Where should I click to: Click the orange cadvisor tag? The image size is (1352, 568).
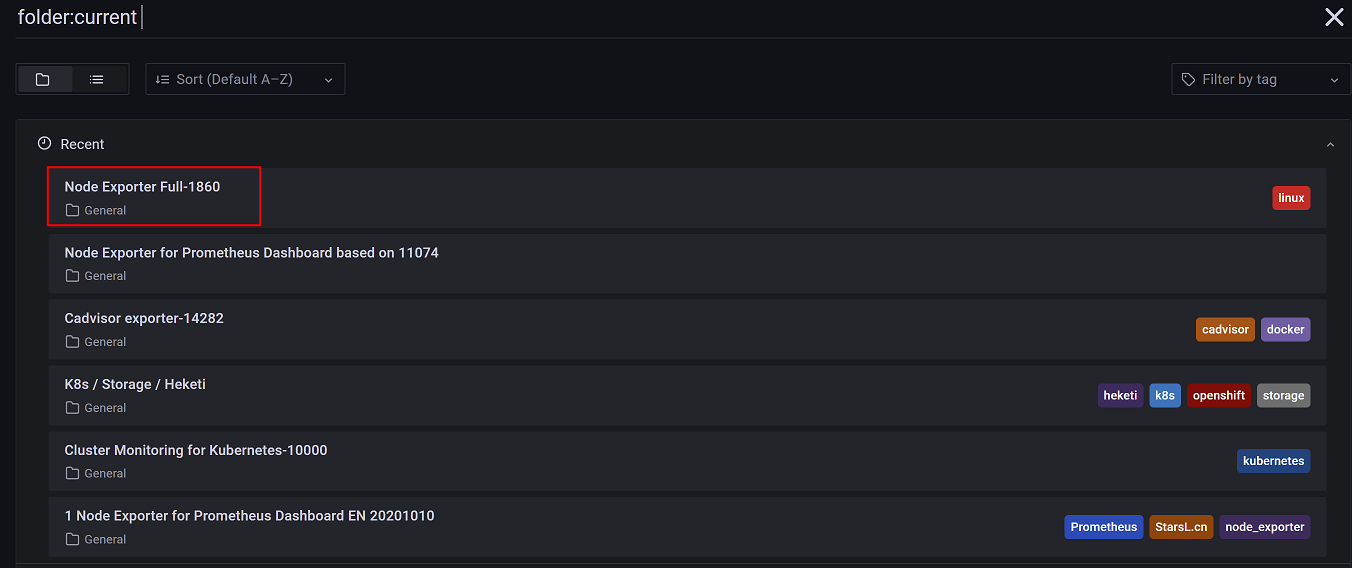coord(1225,329)
